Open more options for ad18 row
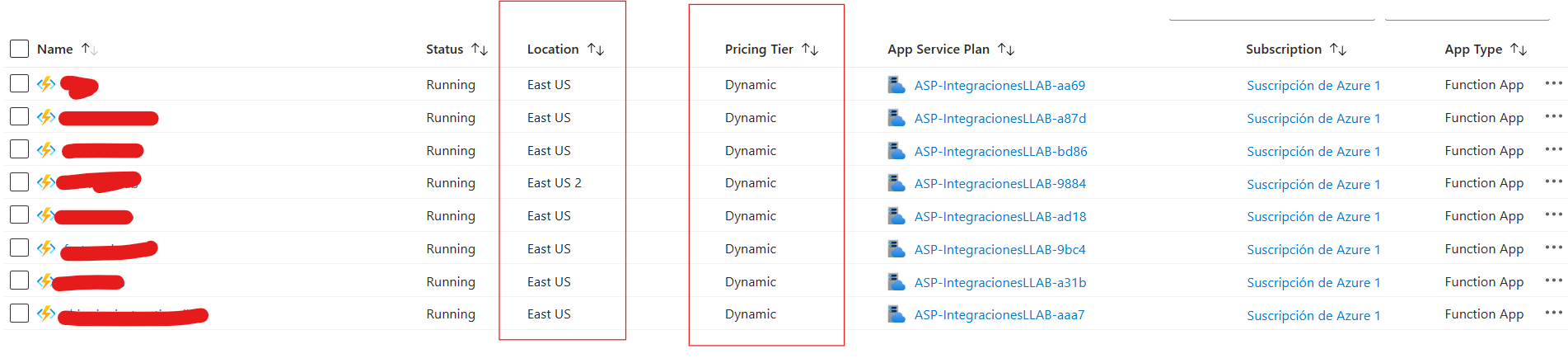 click(1553, 214)
